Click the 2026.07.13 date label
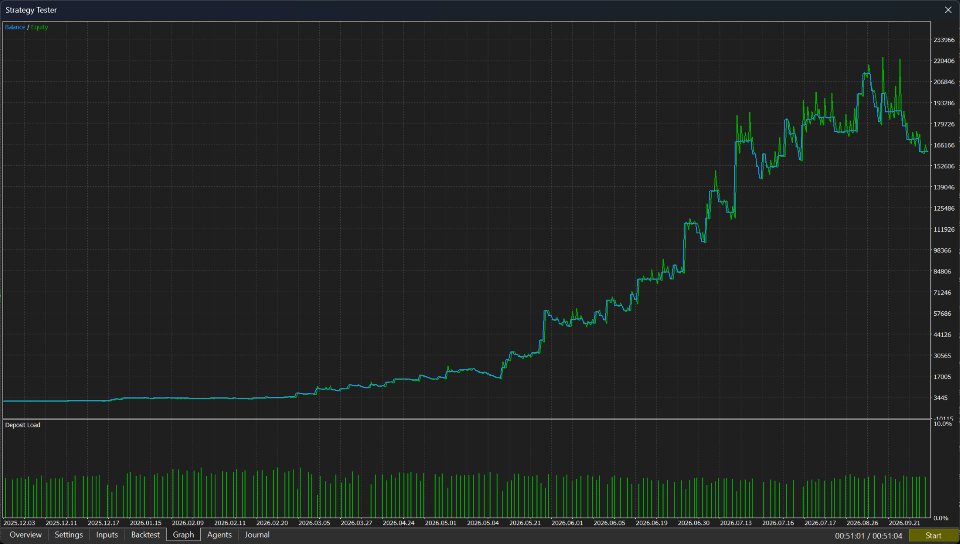Screen dimensions: 960x544 click(735, 523)
